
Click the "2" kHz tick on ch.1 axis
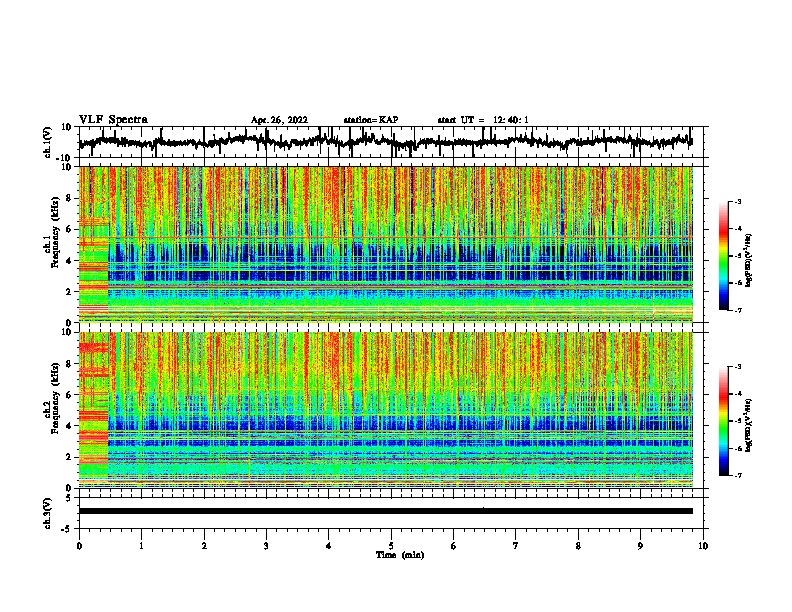(x=70, y=291)
